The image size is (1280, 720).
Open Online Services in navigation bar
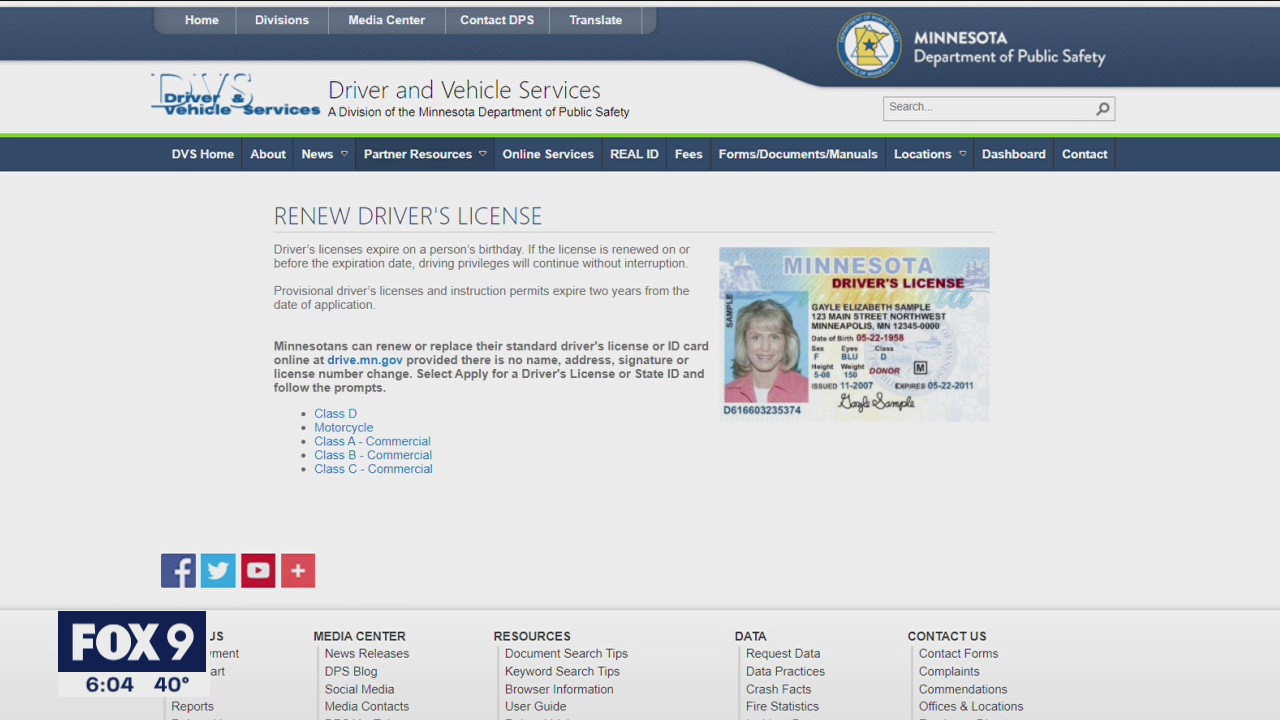point(548,154)
